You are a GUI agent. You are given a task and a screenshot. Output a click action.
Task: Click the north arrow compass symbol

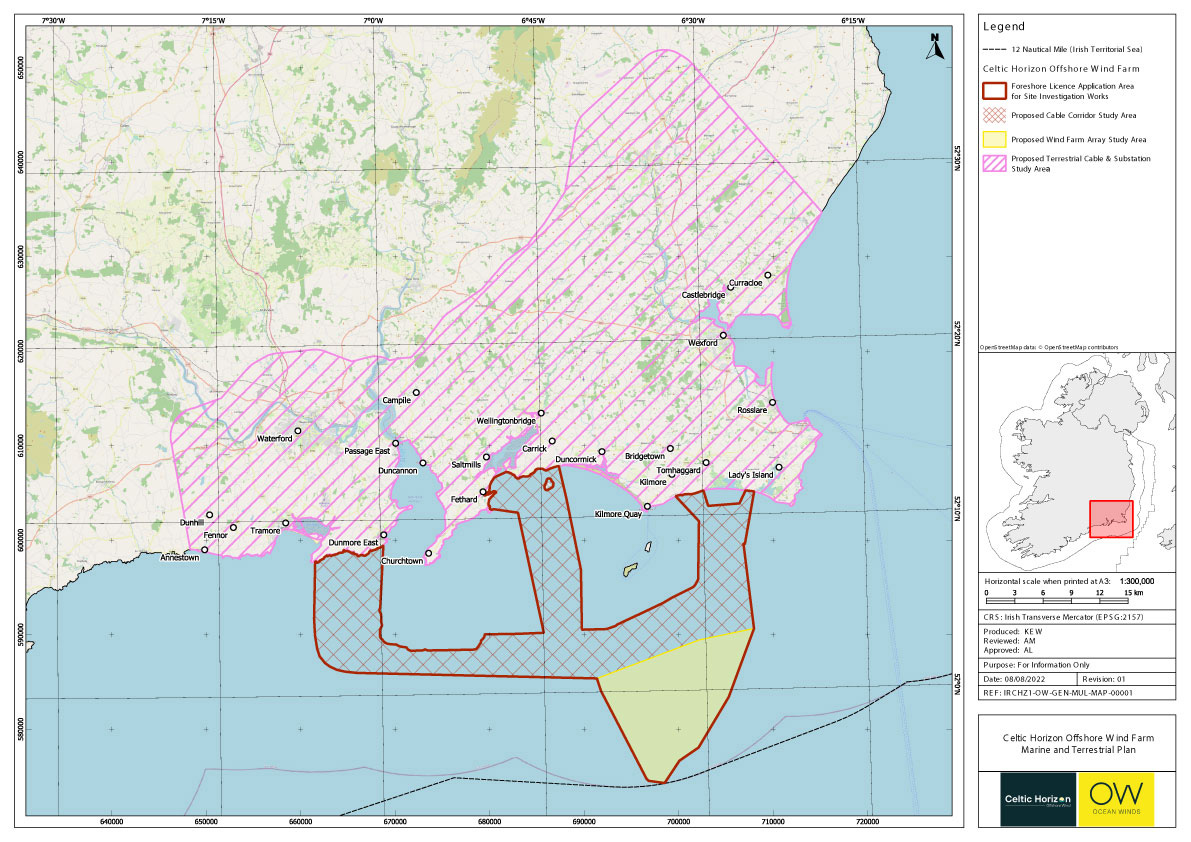[x=934, y=47]
